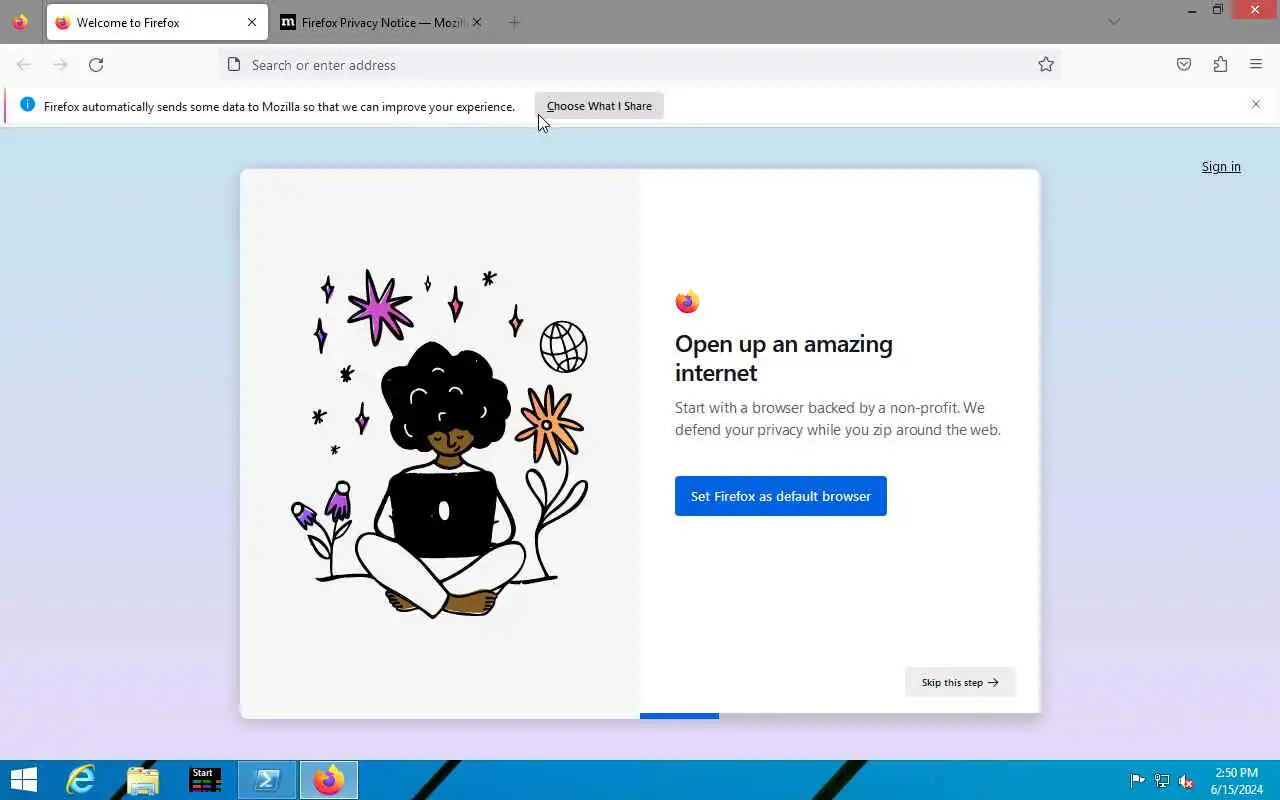
Task: Open Save to Pocket icon
Action: [x=1184, y=65]
